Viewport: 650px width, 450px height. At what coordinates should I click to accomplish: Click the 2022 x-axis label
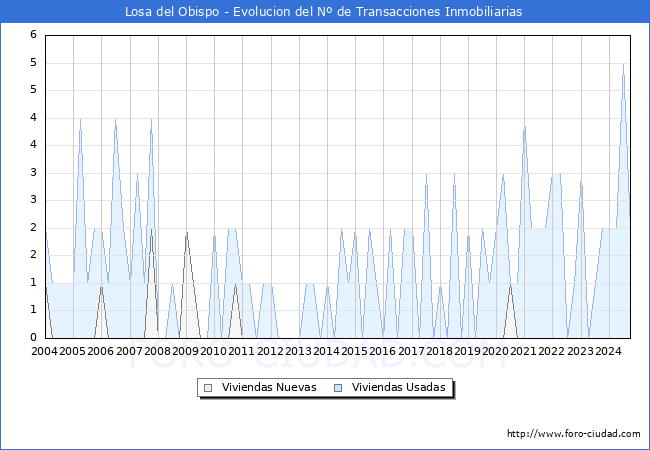click(552, 351)
